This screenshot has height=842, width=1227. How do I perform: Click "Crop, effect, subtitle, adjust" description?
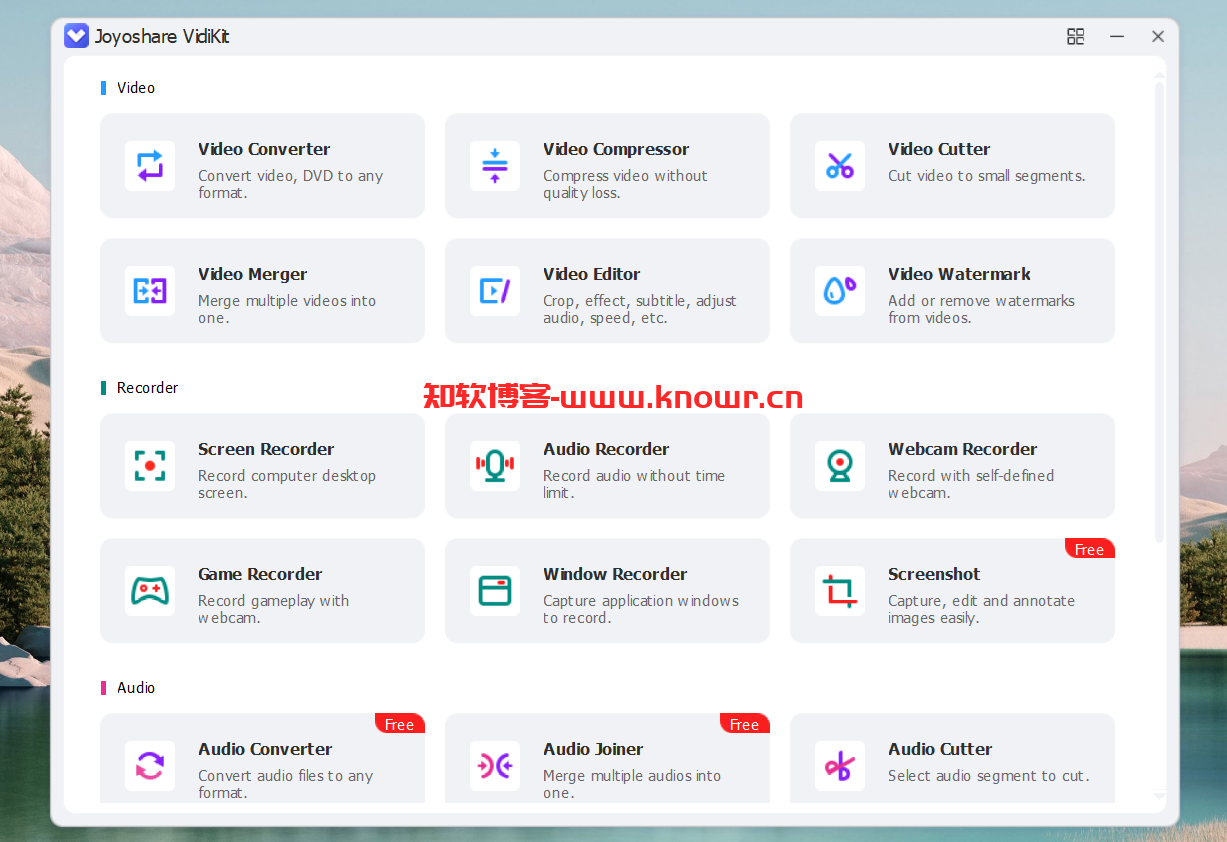pos(639,301)
